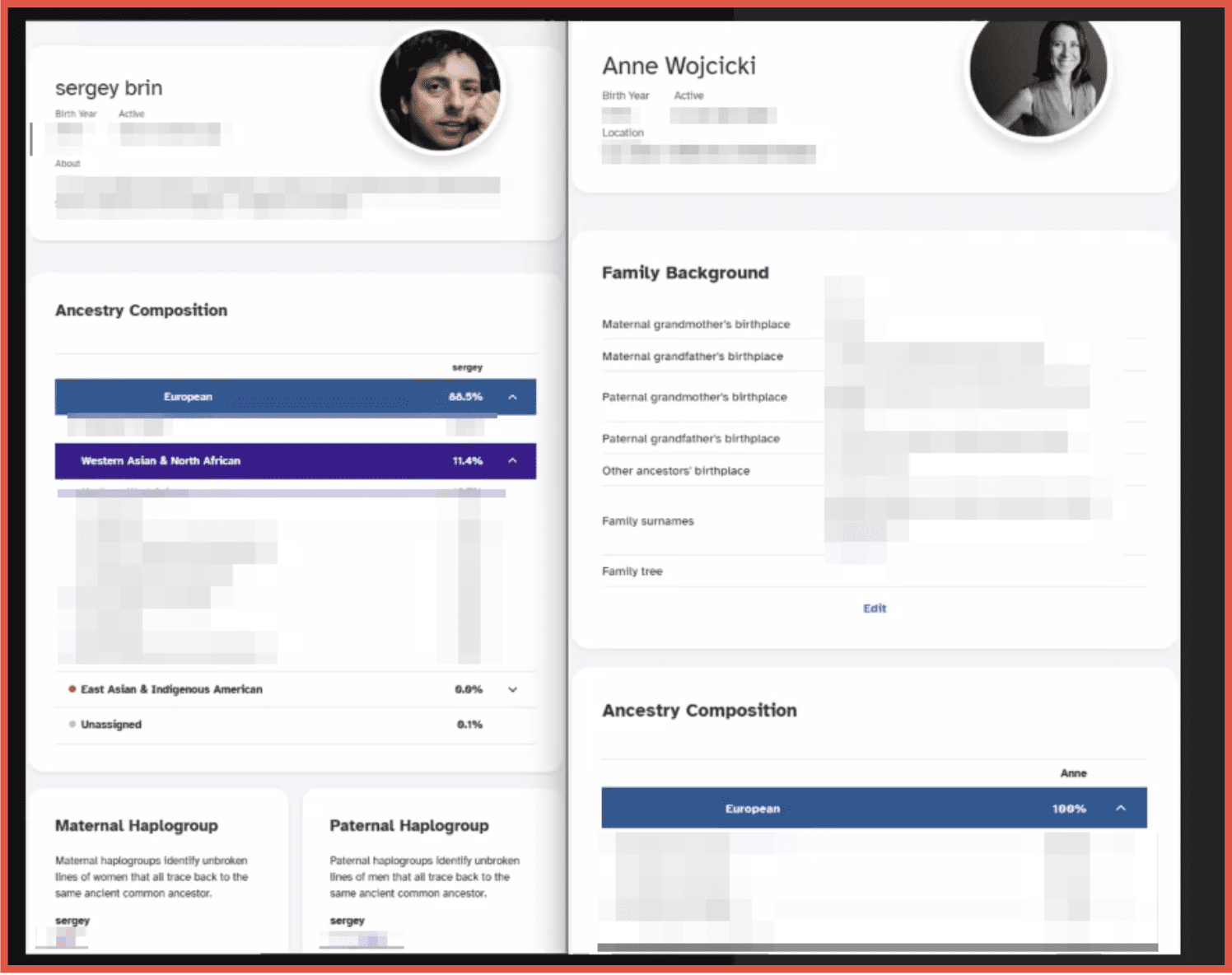Click the horizontal scrollbar under Anne's panel
Image resolution: width=1232 pixels, height=975 pixels.
(877, 948)
